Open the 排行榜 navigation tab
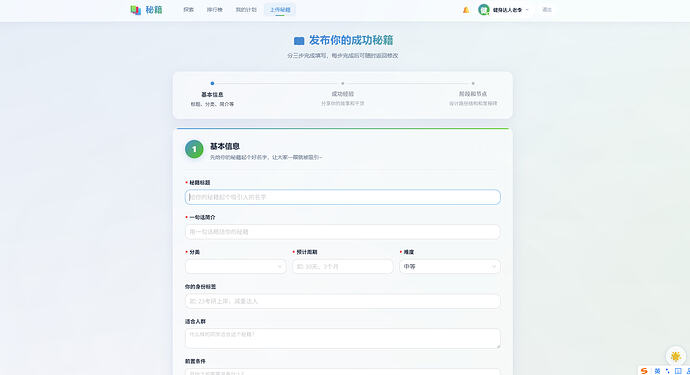The height and width of the screenshot is (375, 690). (x=215, y=10)
